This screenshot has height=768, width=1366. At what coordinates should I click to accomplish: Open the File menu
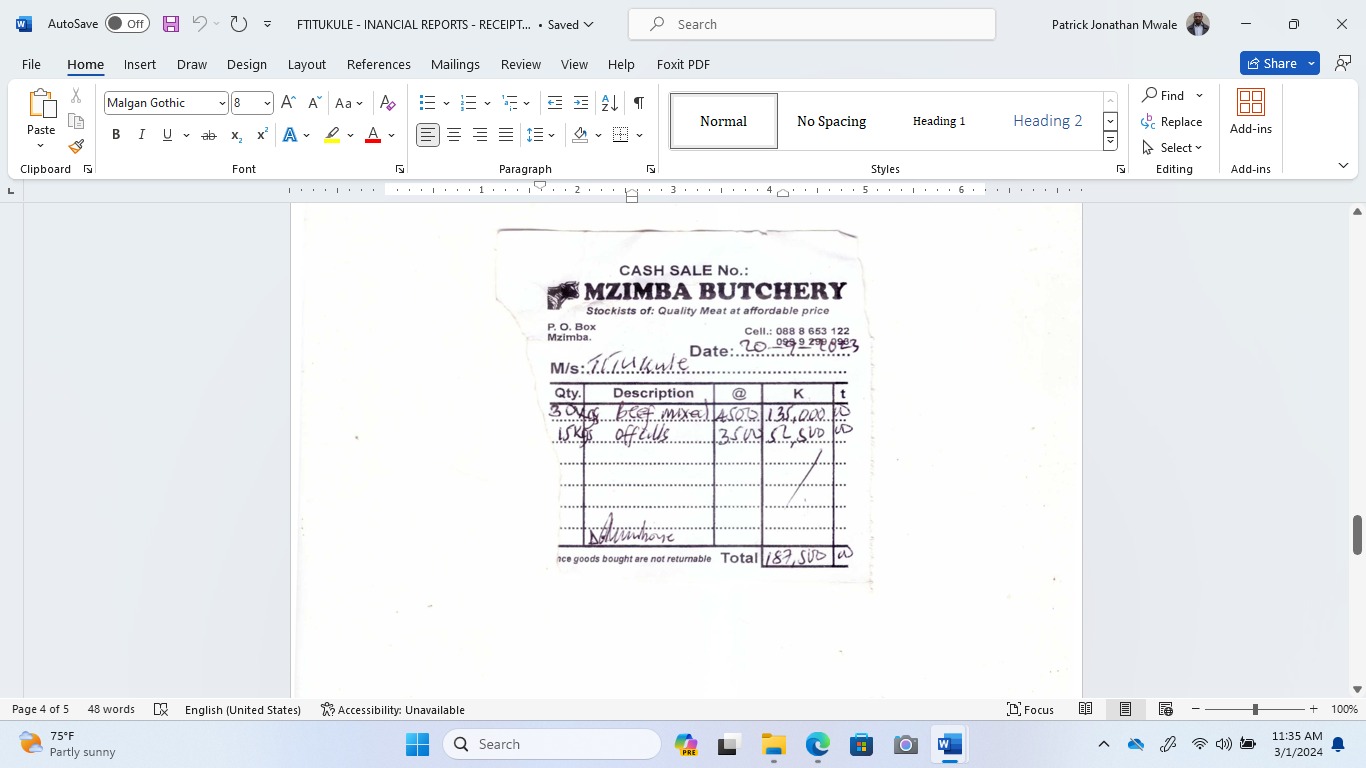coord(31,64)
